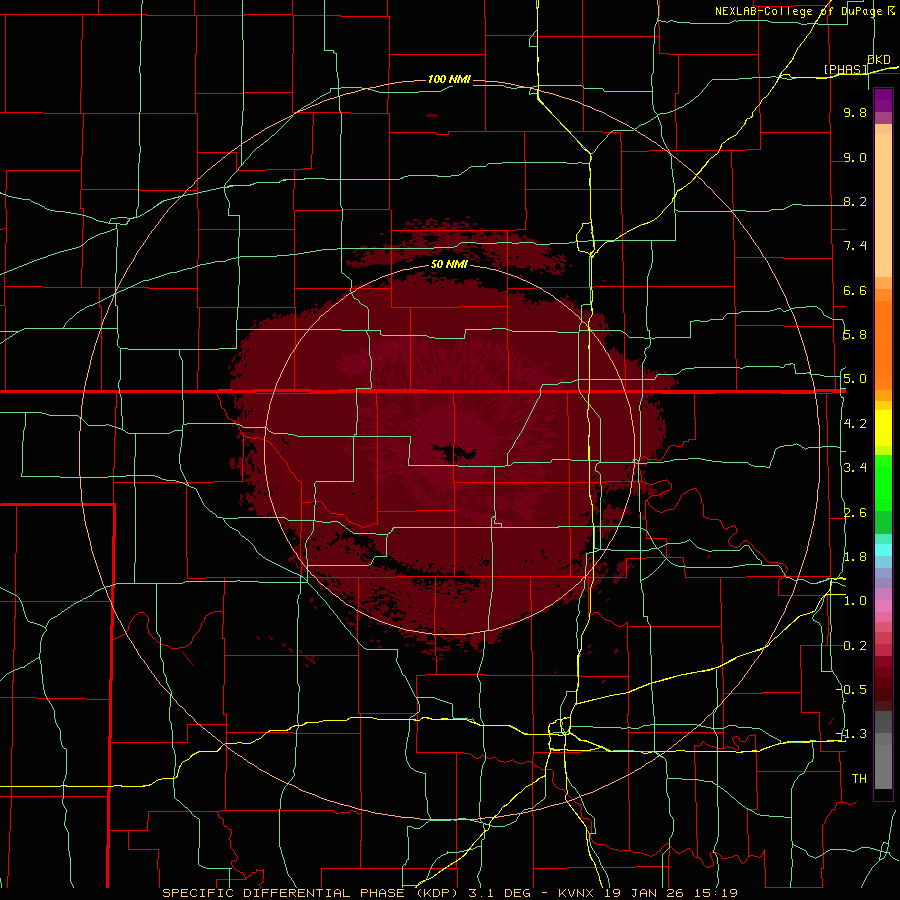Click the black radar site spot at center
This screenshot has width=900, height=900.
point(454,452)
